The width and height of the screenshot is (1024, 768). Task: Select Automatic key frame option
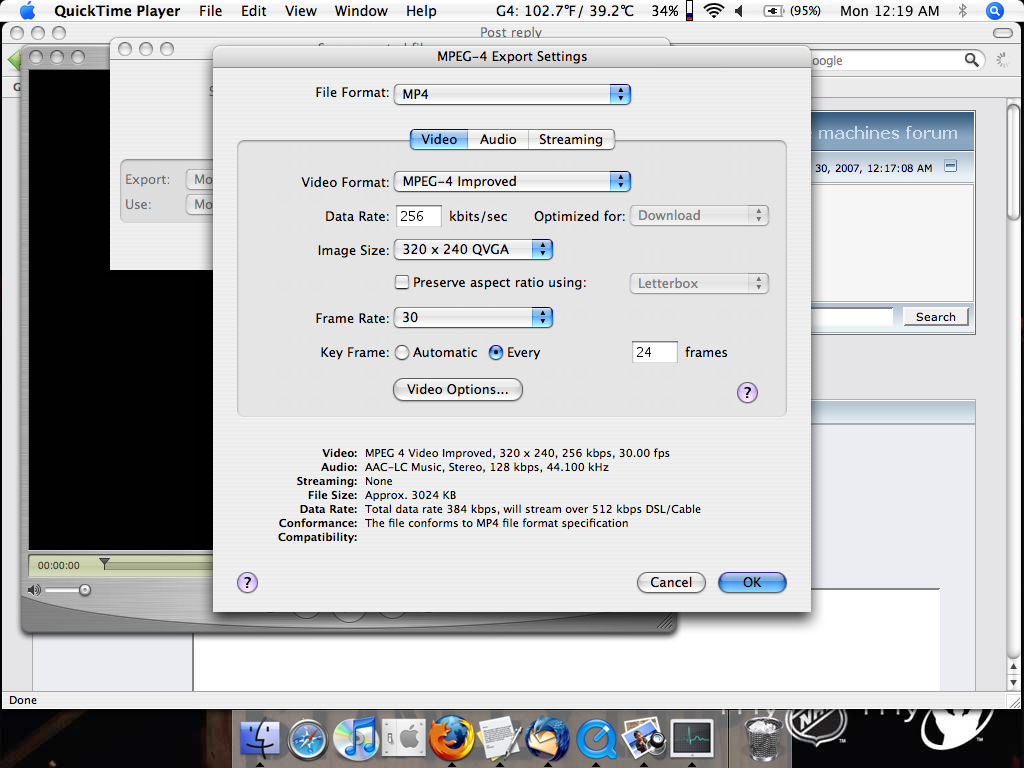pos(402,353)
